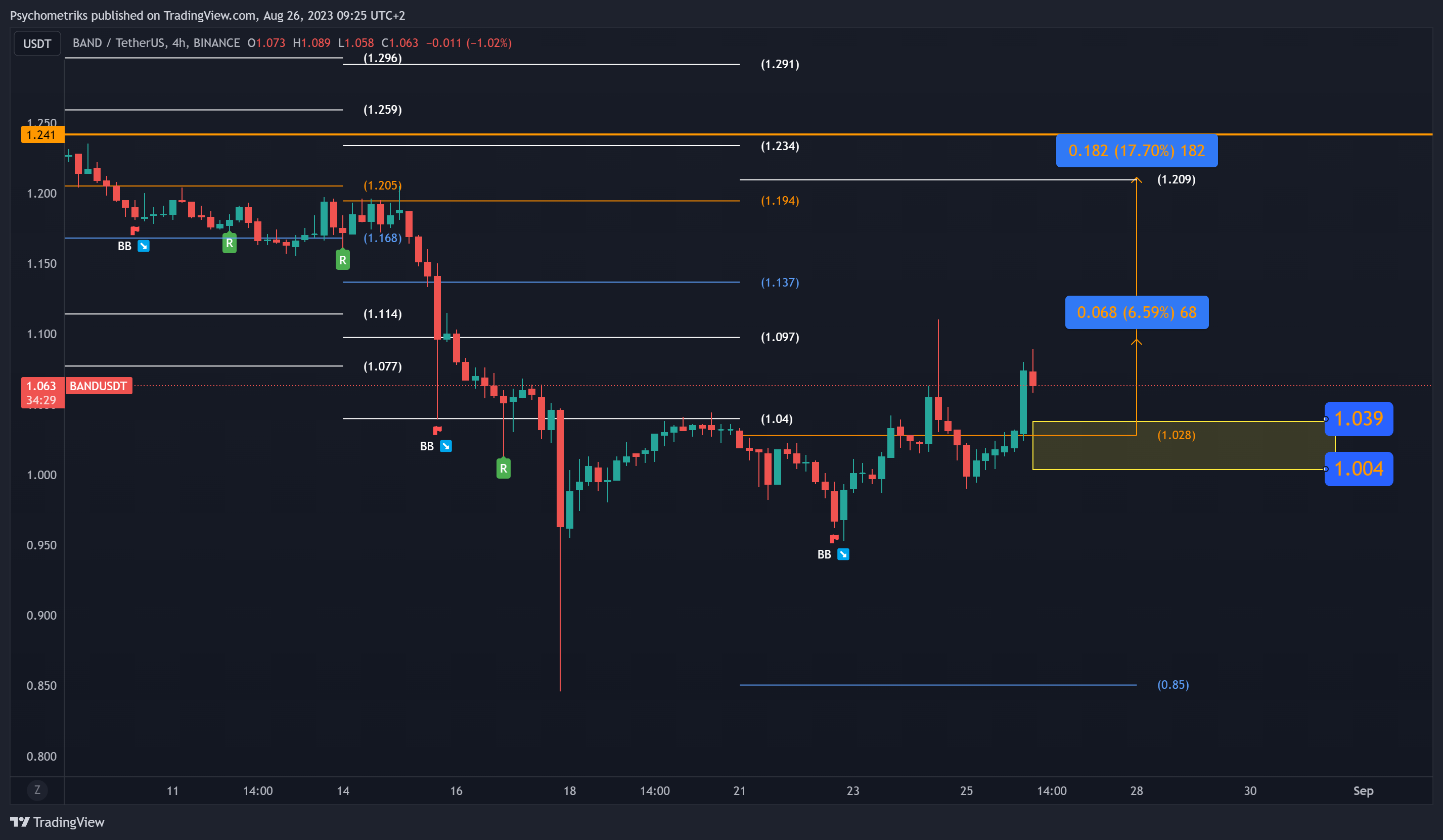Viewport: 1443px width, 840px height.
Task: Click the red flag near the 23 low
Action: tap(834, 538)
